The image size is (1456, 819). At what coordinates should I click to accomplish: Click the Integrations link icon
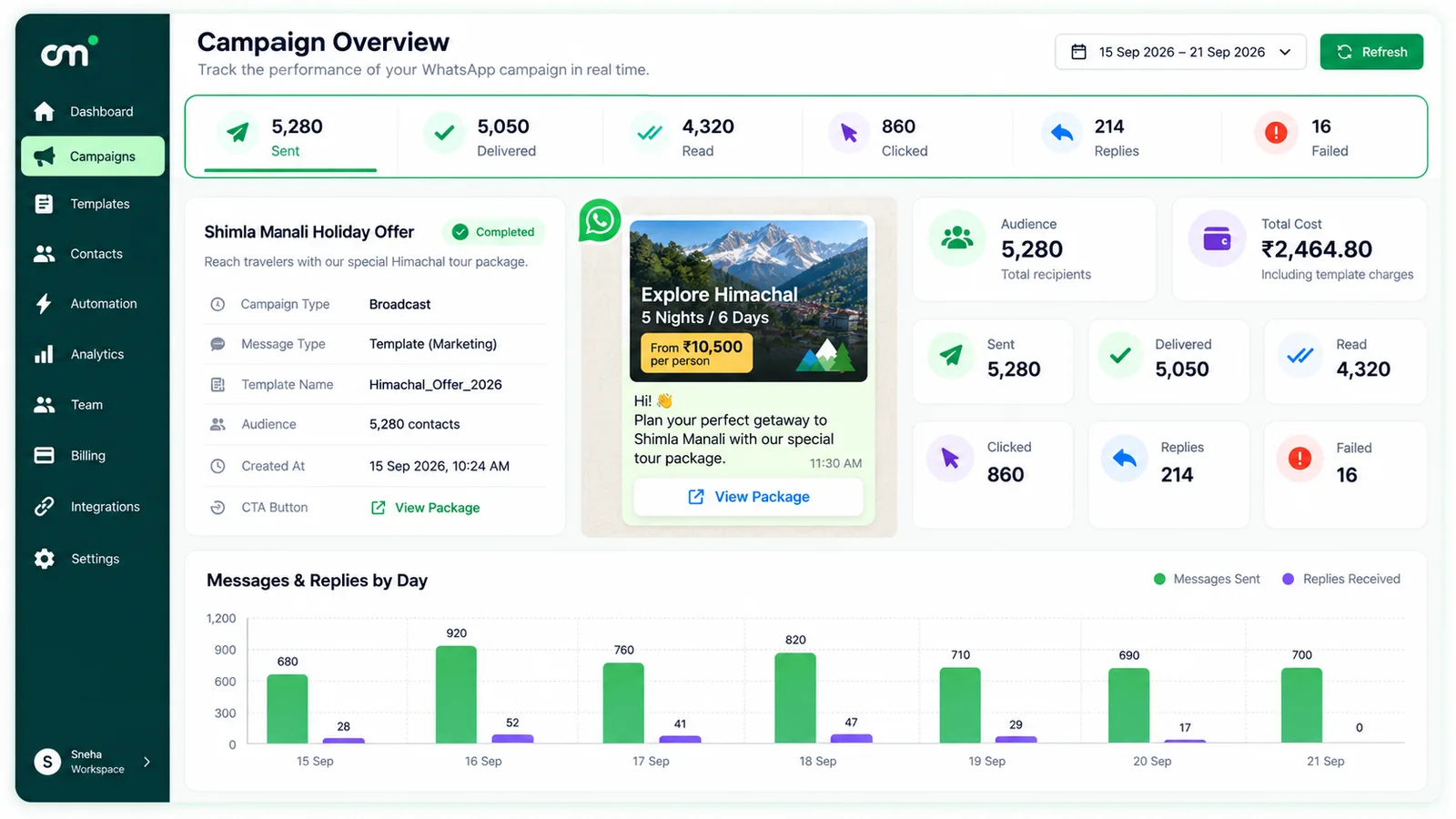point(44,507)
